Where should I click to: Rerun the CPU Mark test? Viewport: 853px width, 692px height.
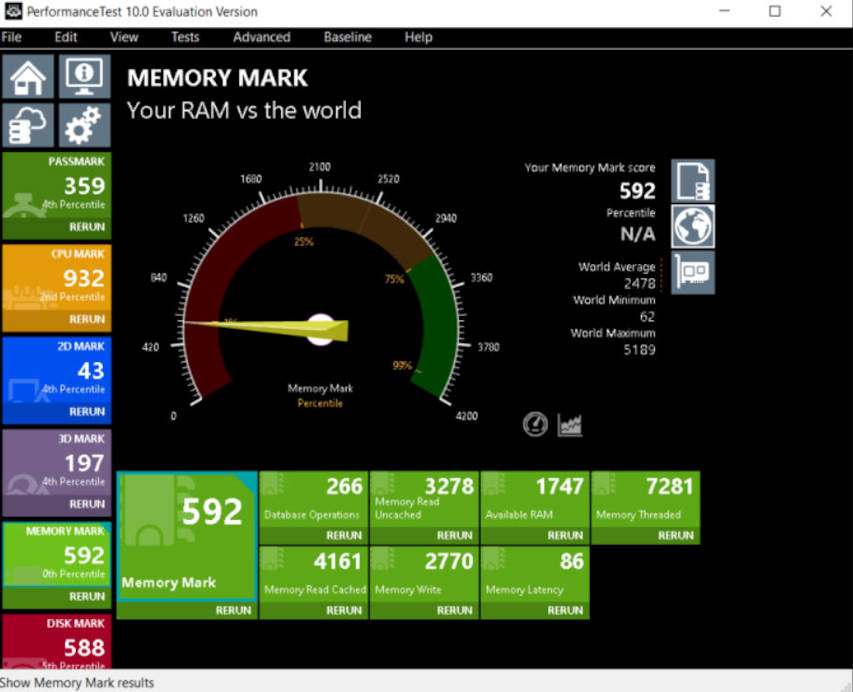(86, 319)
